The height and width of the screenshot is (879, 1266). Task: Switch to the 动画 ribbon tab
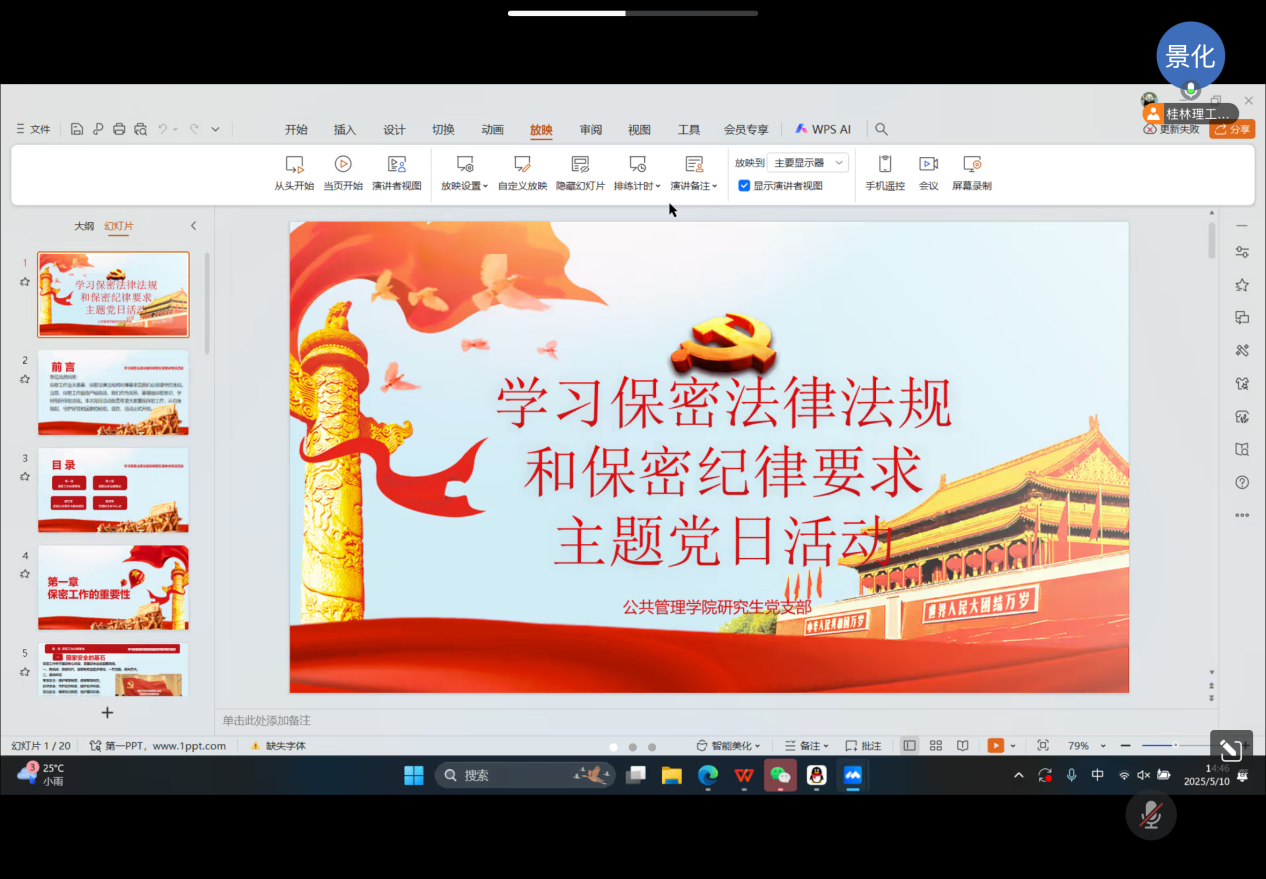[492, 129]
